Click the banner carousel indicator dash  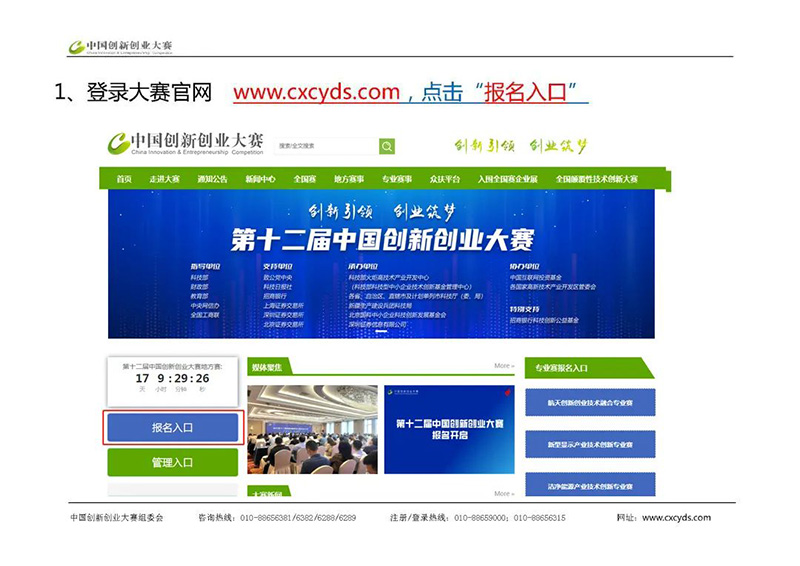point(381,331)
